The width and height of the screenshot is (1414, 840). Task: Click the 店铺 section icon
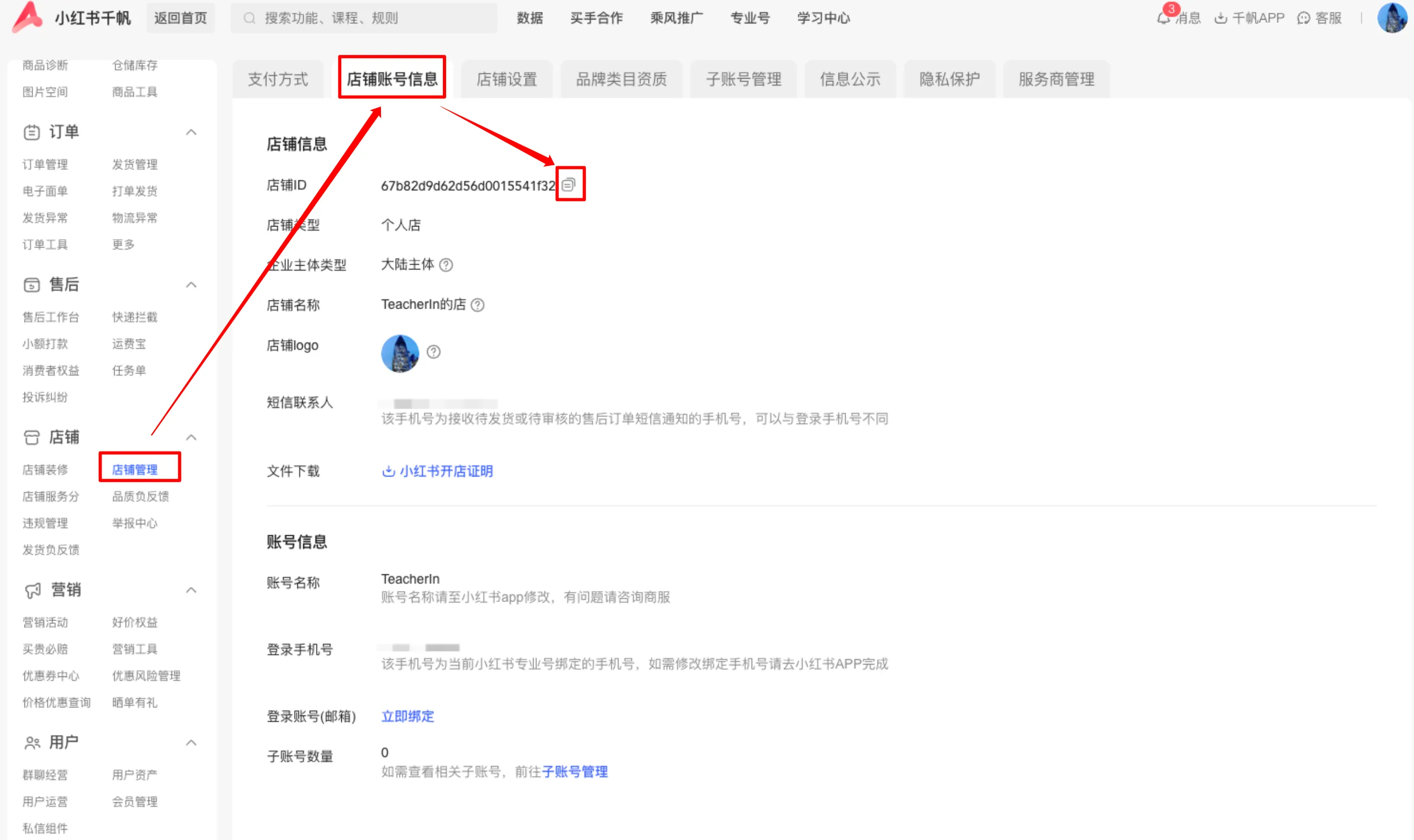coord(32,437)
